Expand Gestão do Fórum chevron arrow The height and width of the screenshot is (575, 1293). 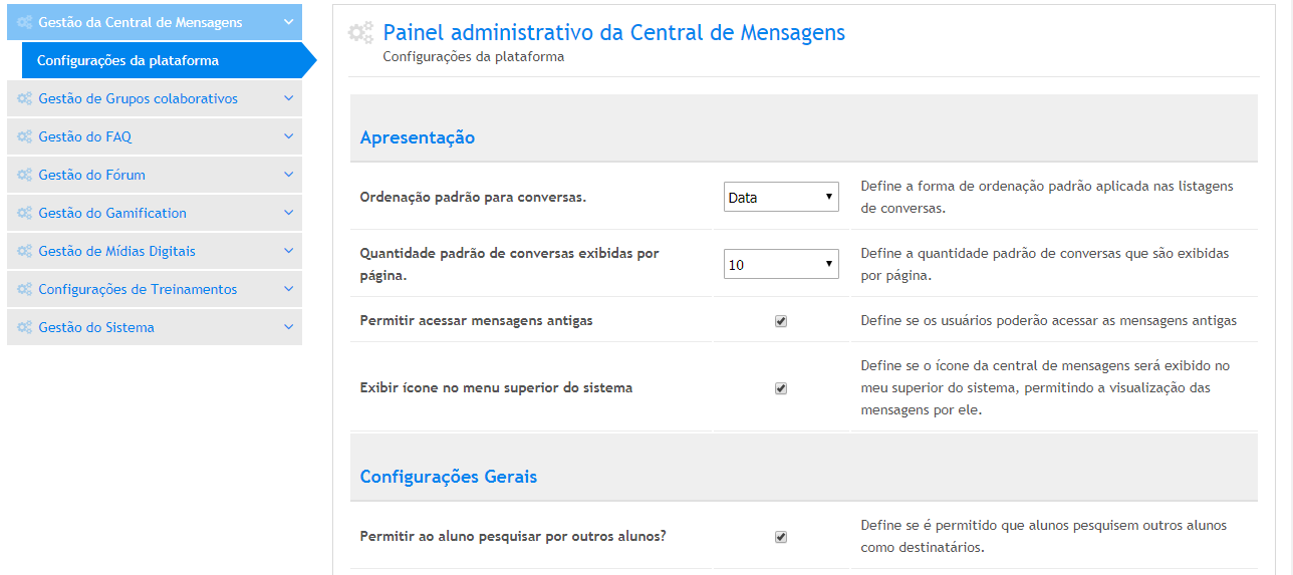(288, 175)
